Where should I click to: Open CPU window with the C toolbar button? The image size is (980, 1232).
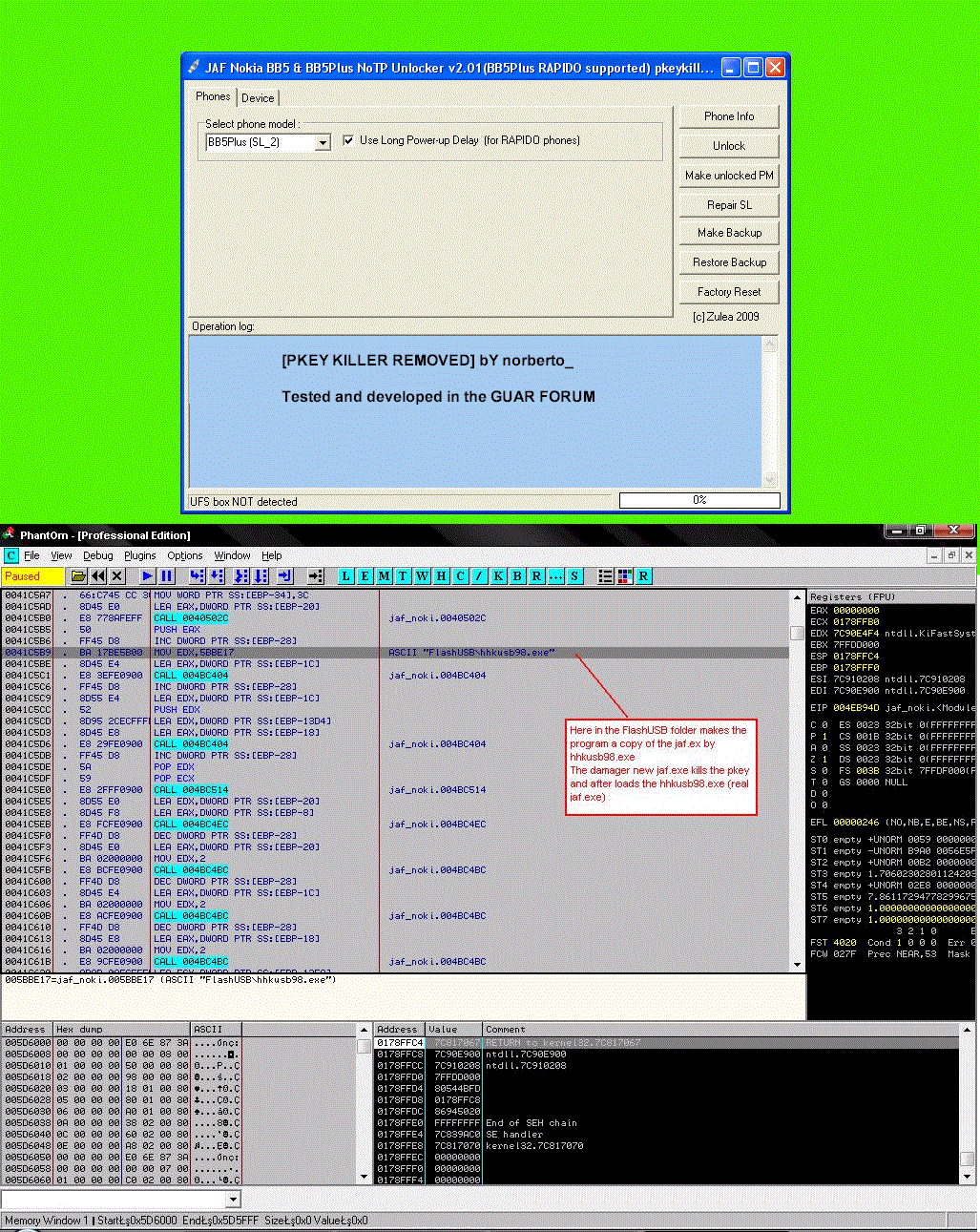(460, 576)
